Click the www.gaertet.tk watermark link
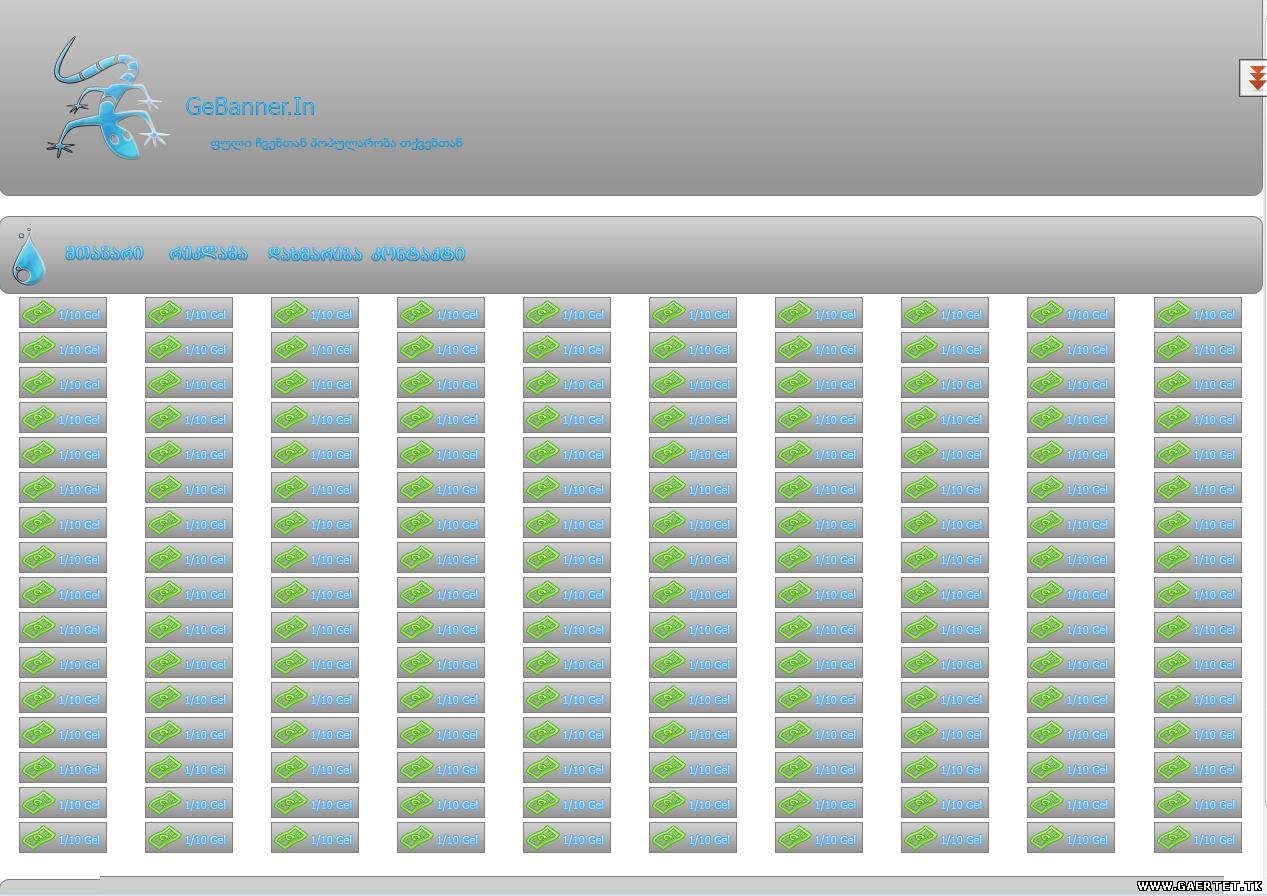The height and width of the screenshot is (896, 1267). pyautogui.click(x=1198, y=886)
